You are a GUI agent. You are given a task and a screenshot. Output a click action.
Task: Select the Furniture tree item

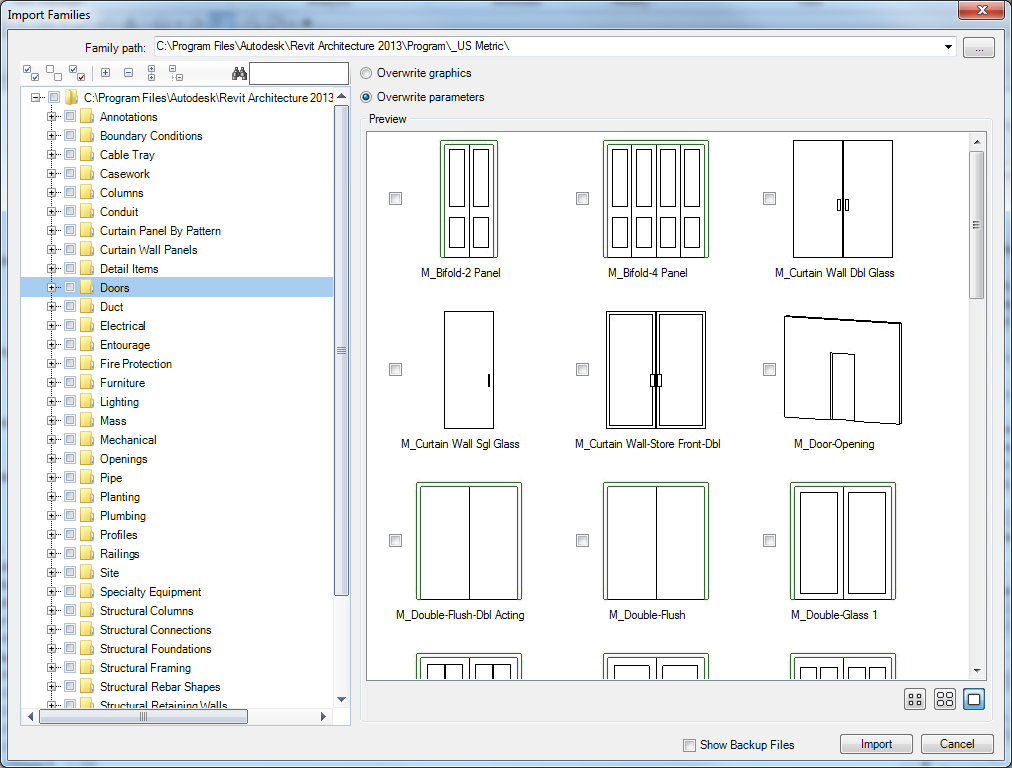click(x=124, y=382)
